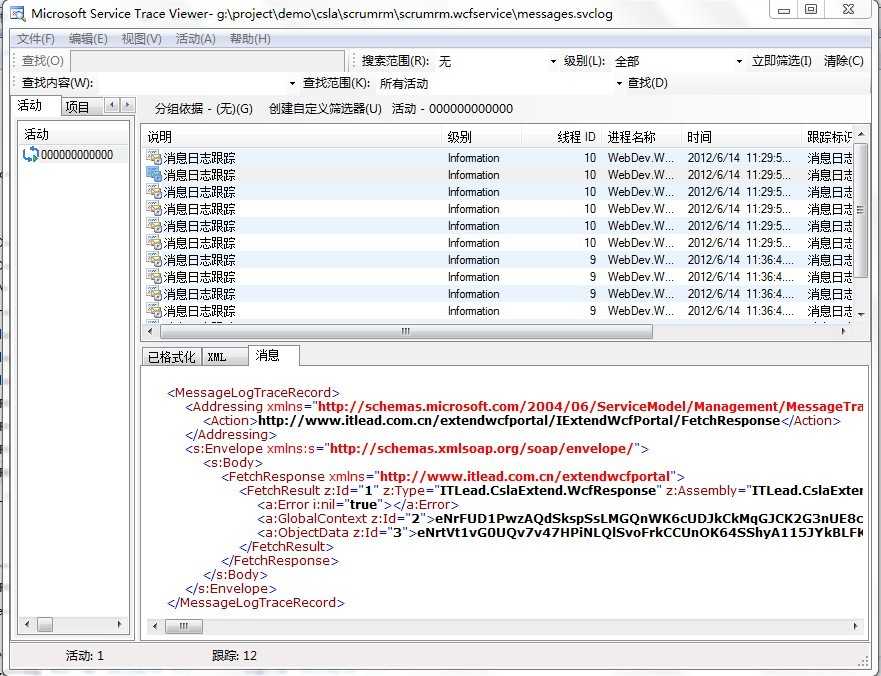Click 跟踪: 12 in the status bar
The width and height of the screenshot is (881, 676).
pos(234,655)
